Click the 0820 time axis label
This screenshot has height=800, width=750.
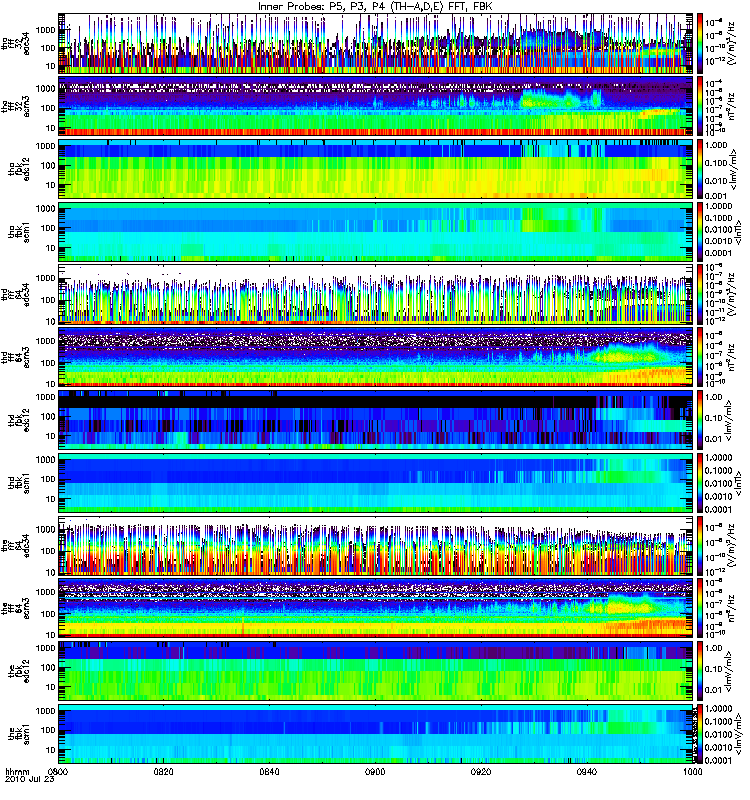(164, 771)
